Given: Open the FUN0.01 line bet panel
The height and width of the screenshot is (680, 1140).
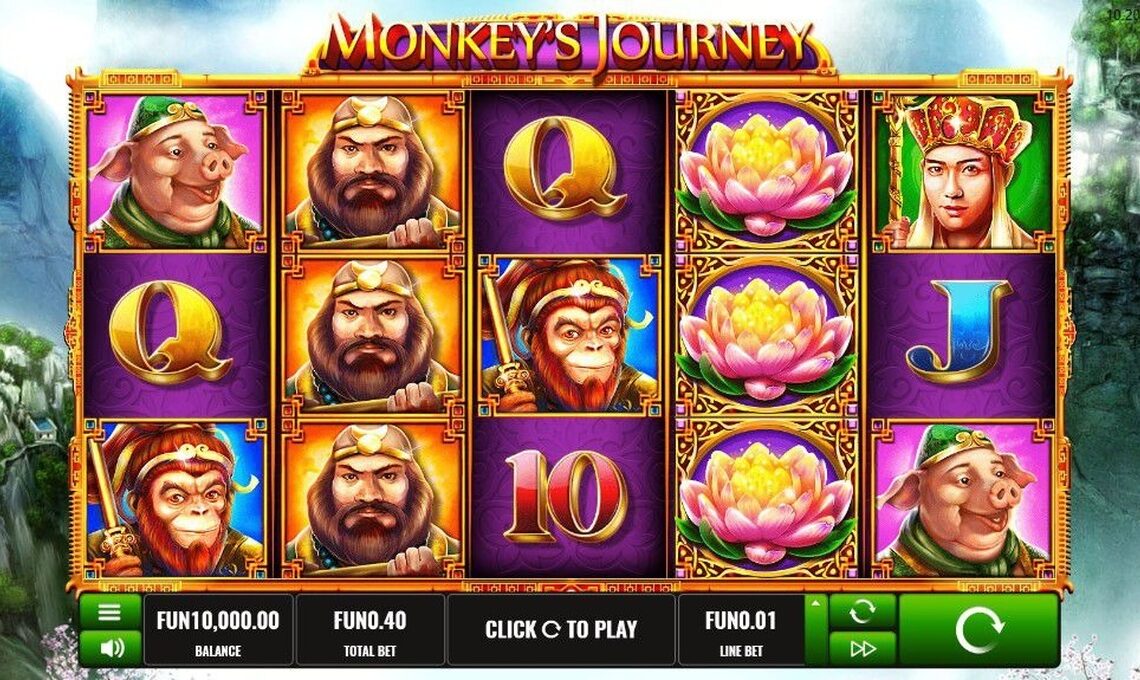Looking at the screenshot, I should pyautogui.click(x=741, y=630).
